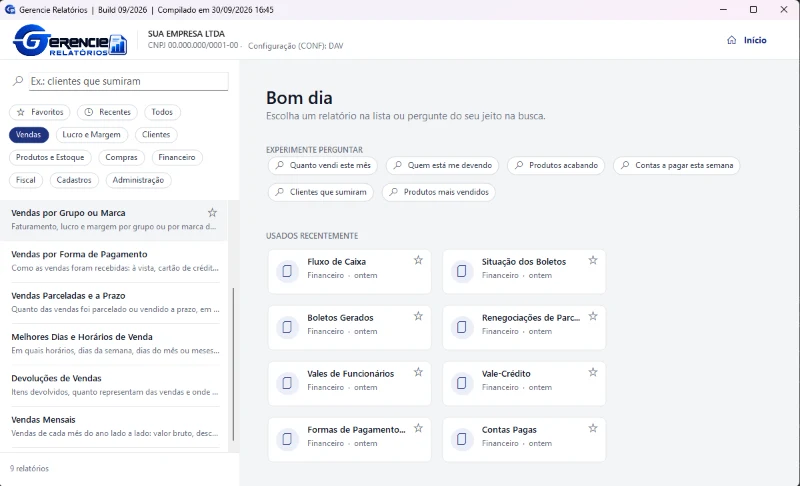Image resolution: width=800 pixels, height=486 pixels.
Task: Open Produtos e Estoque category
Action: click(50, 158)
